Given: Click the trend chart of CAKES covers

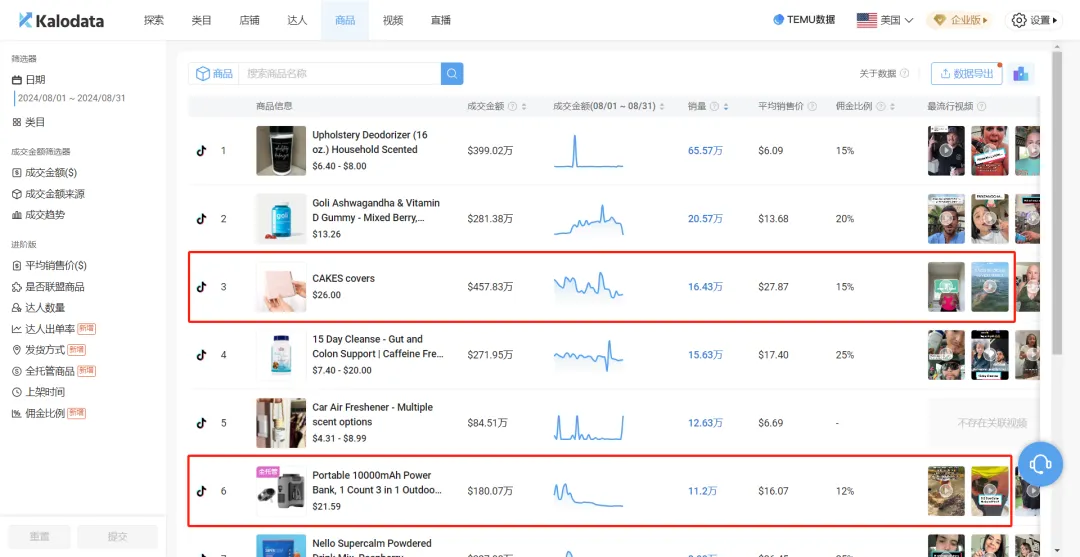Looking at the screenshot, I should tap(588, 286).
